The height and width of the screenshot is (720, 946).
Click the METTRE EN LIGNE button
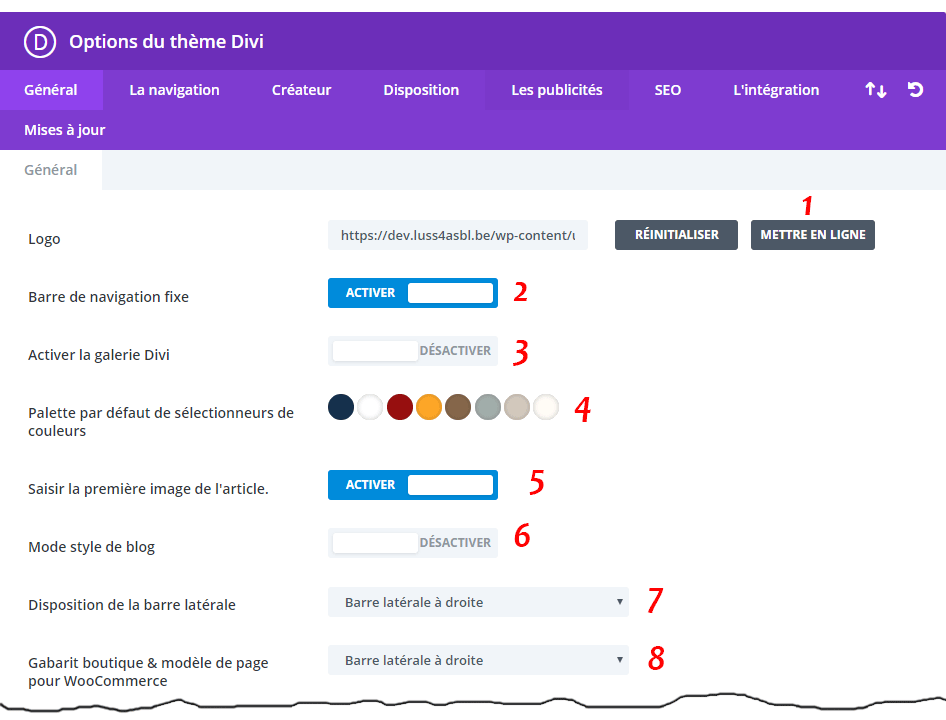[x=813, y=235]
